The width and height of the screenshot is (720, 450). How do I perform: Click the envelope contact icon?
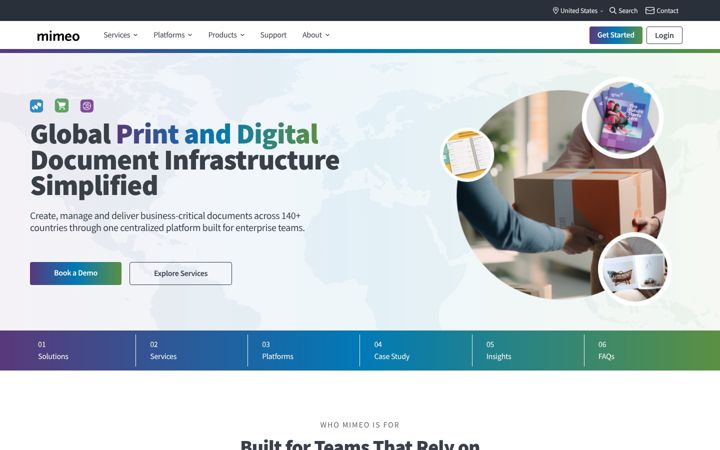click(650, 11)
